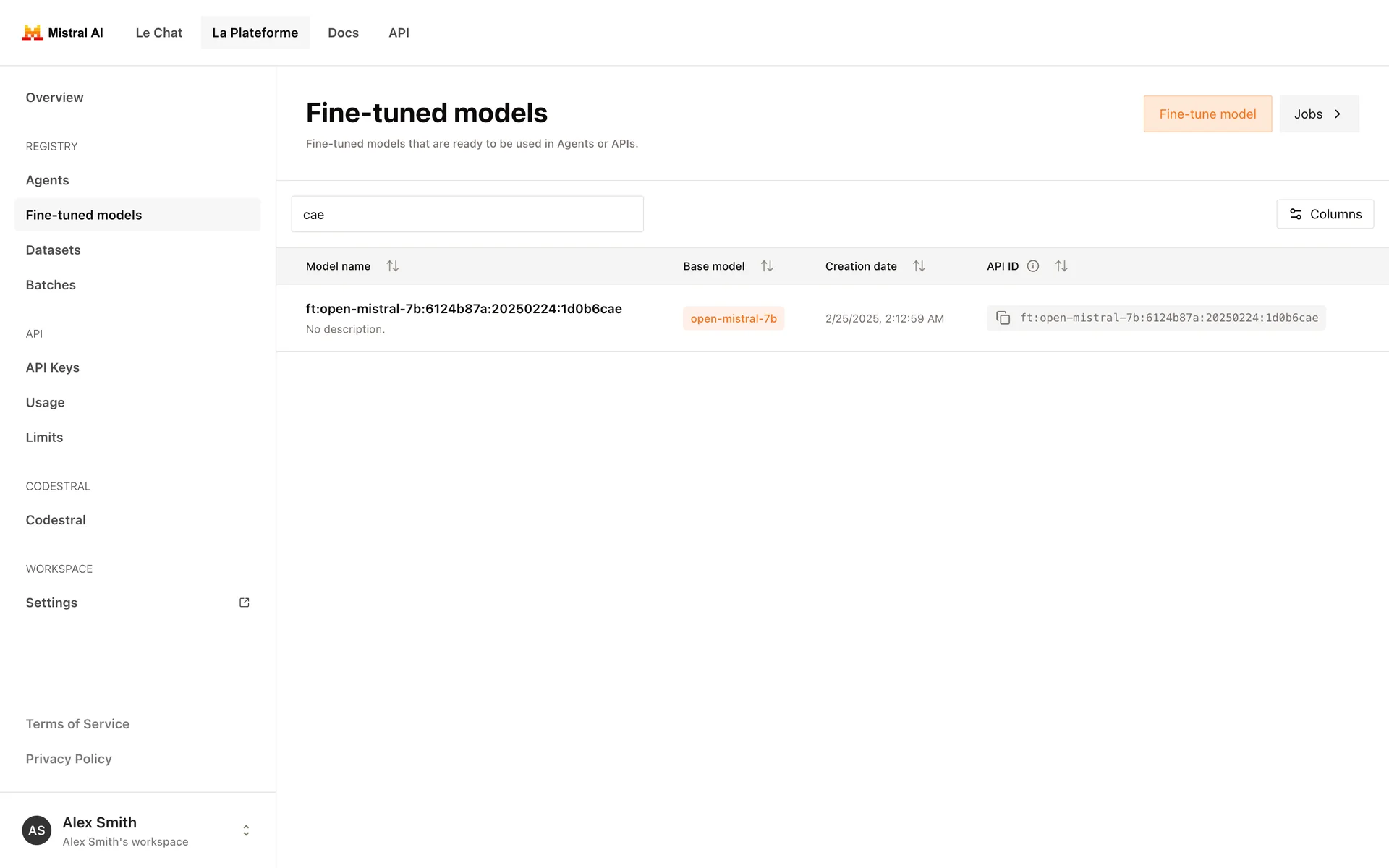Copy the fine-tuned model API ID

click(1003, 318)
